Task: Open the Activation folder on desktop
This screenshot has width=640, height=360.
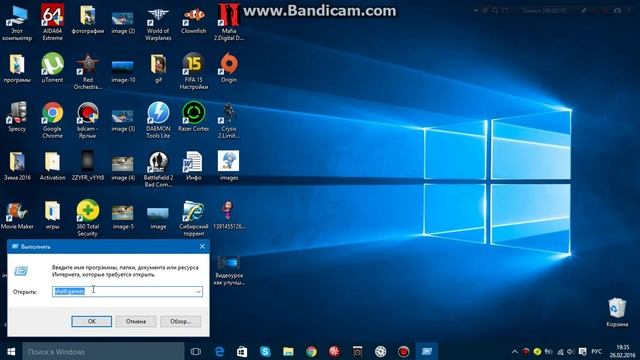Action: coord(52,166)
